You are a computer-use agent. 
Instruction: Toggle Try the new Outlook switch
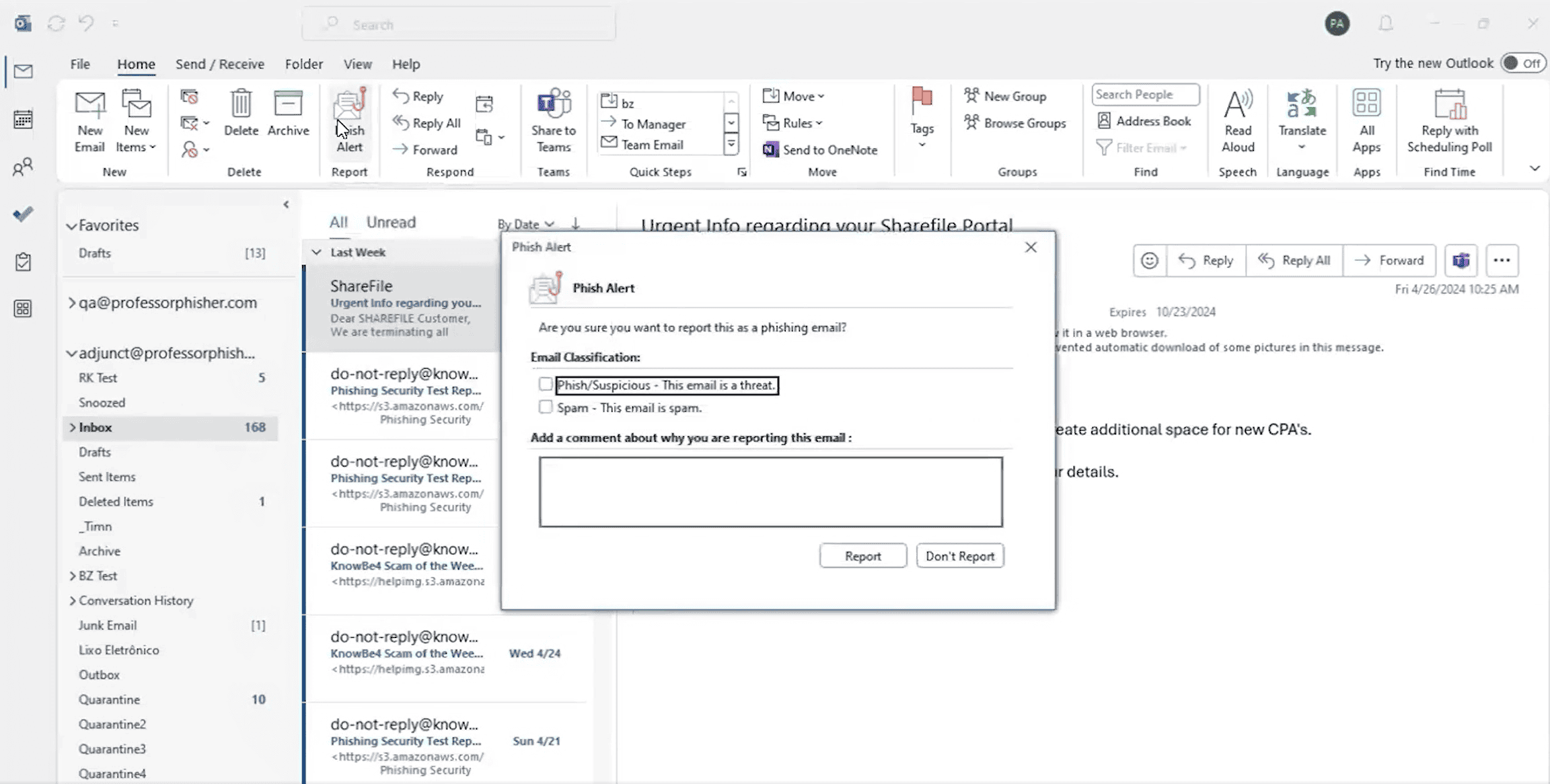(1522, 63)
